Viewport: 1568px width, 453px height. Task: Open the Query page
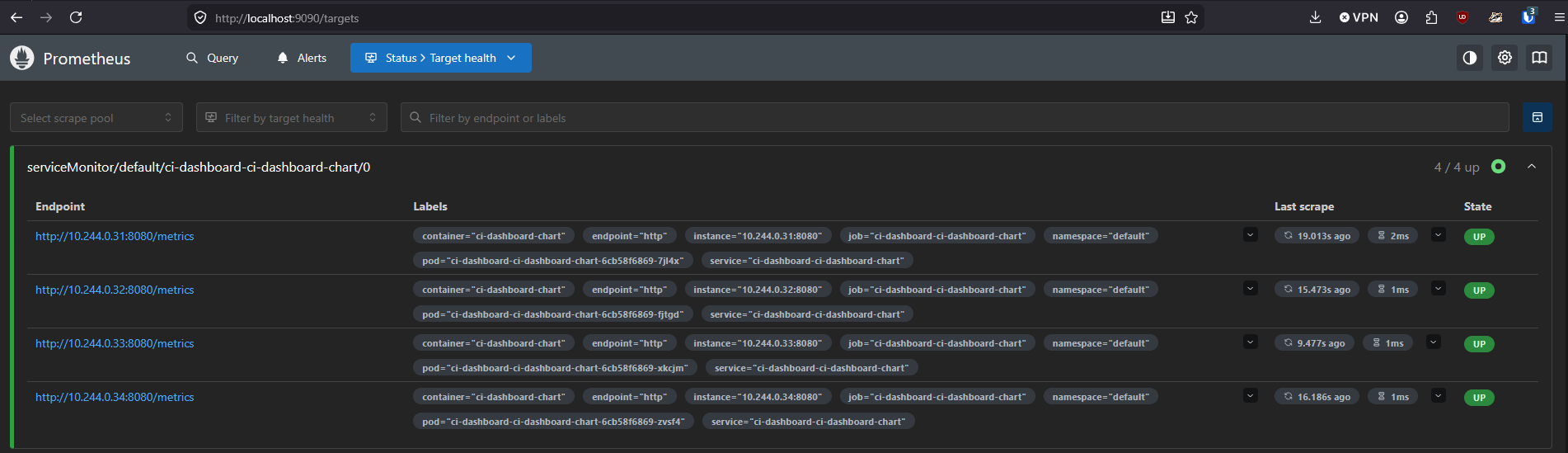pyautogui.click(x=212, y=58)
